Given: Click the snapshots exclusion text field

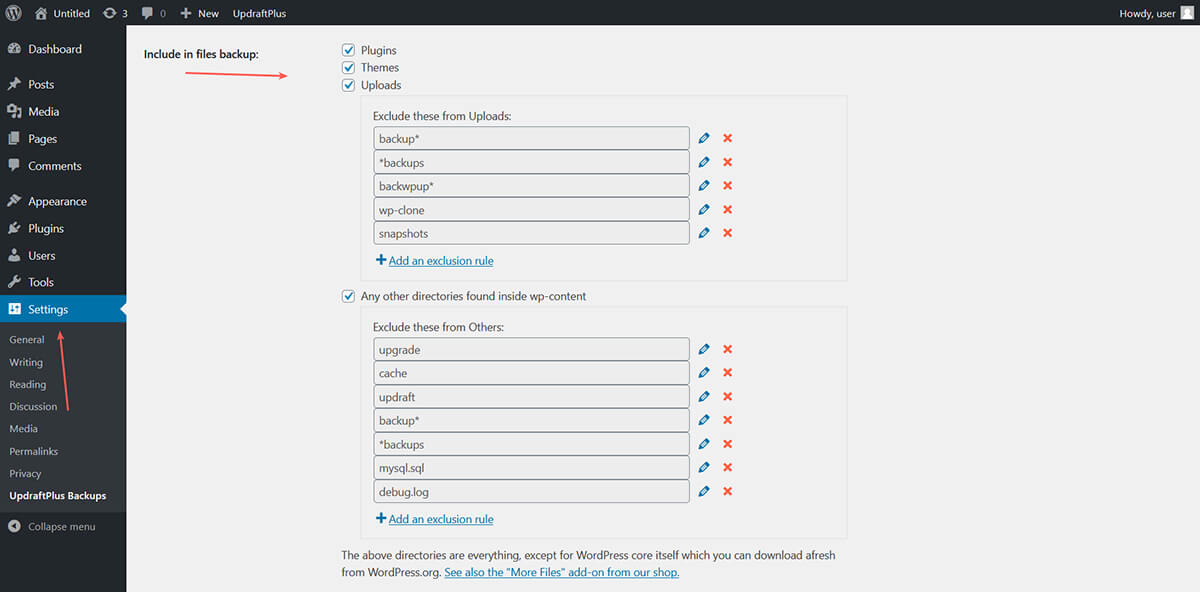Looking at the screenshot, I should (532, 232).
